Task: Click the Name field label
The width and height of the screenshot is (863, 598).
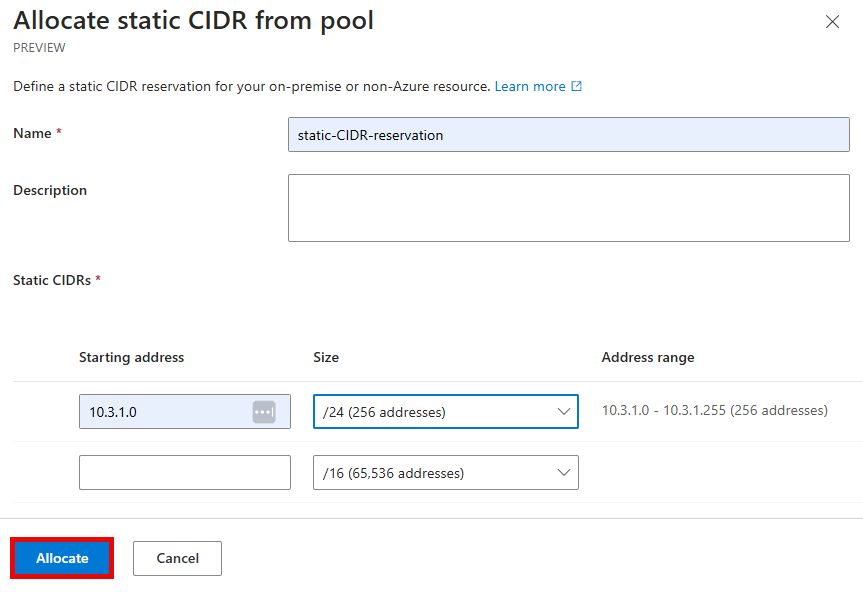Action: (32, 133)
